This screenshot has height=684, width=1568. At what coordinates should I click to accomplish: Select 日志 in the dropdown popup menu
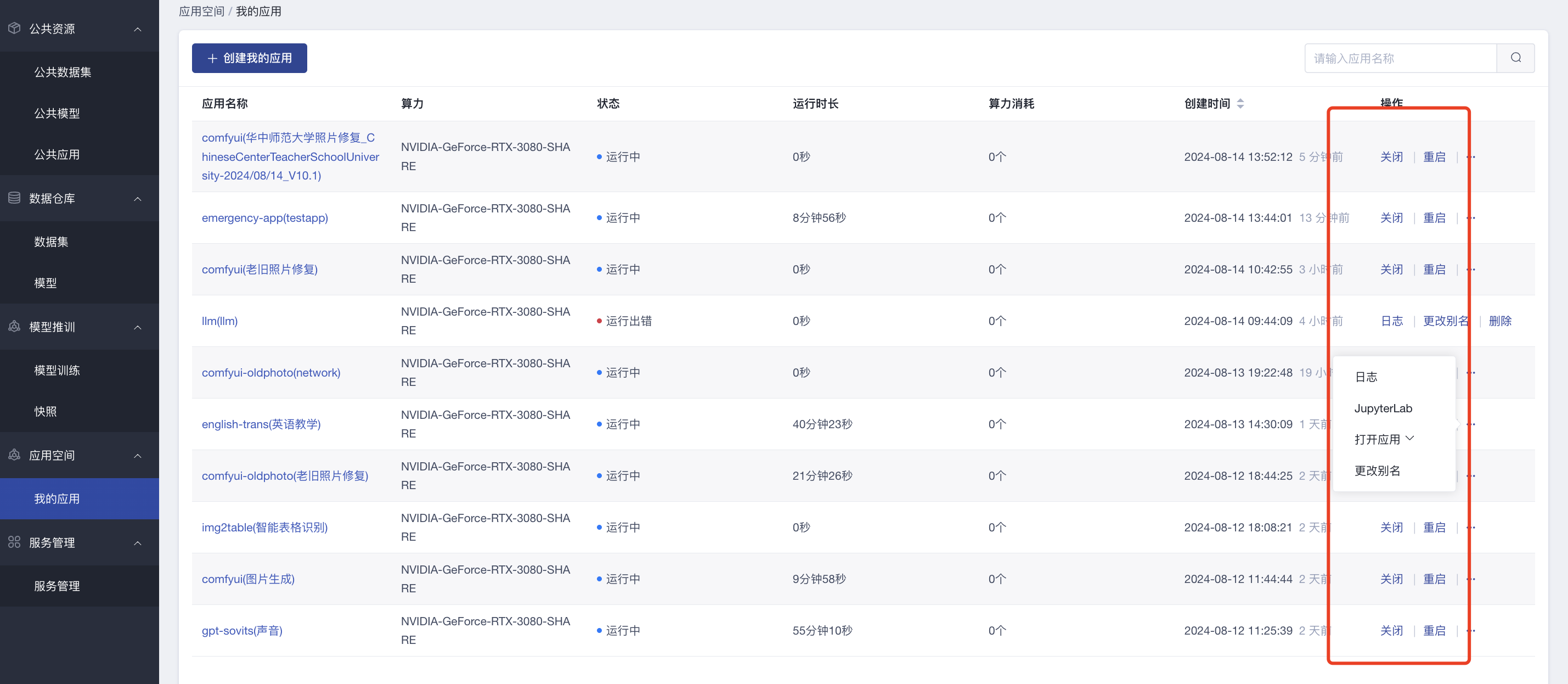point(1366,377)
